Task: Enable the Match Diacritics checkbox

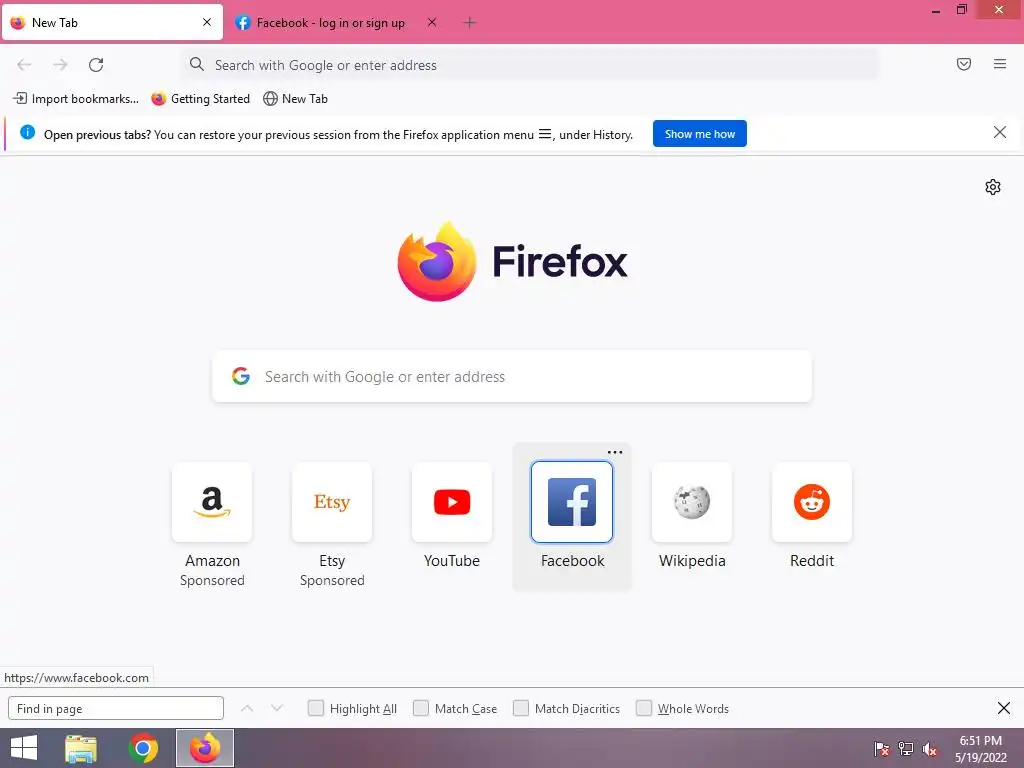Action: click(521, 708)
